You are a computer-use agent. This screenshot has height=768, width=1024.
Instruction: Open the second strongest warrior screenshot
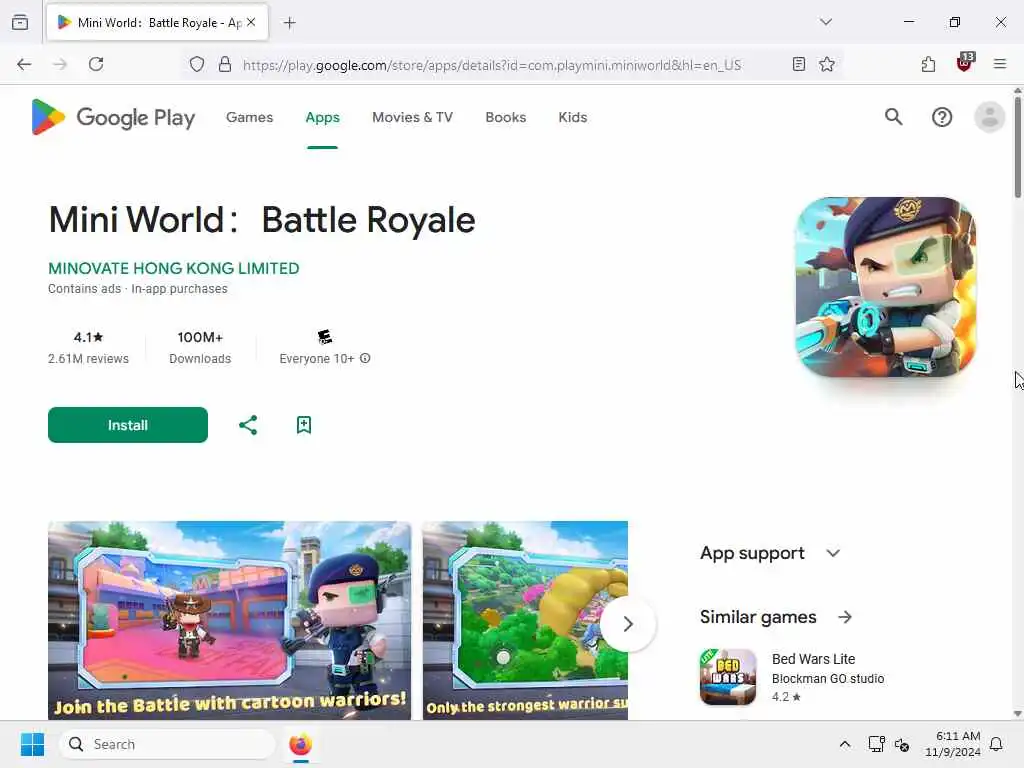pyautogui.click(x=525, y=620)
